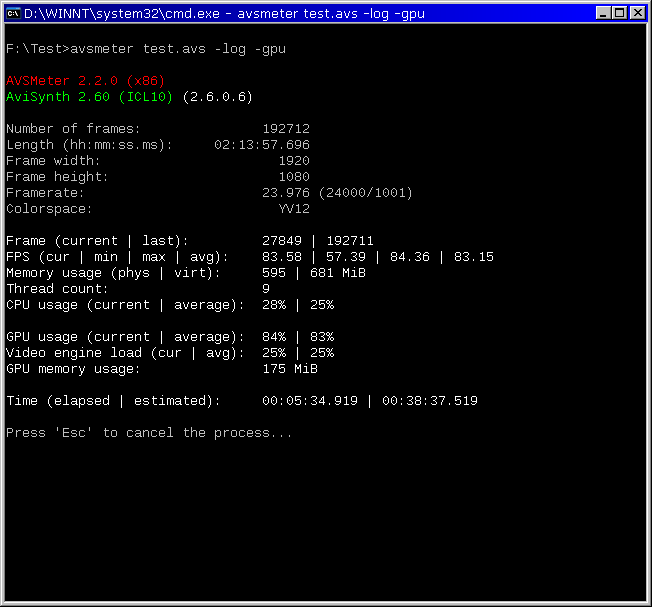The image size is (652, 607).
Task: Close the cmd.exe console window
Action: (637, 13)
